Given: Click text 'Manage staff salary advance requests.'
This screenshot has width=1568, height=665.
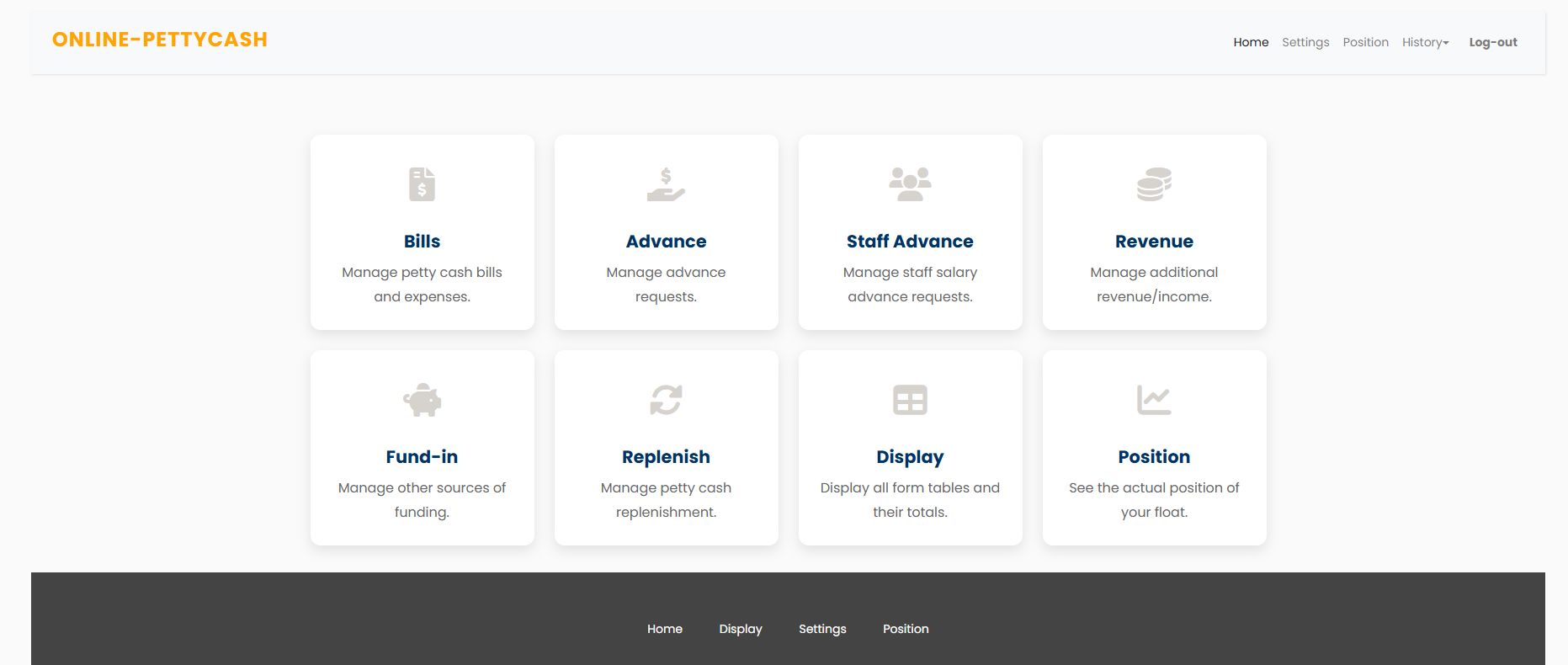Looking at the screenshot, I should tap(910, 285).
